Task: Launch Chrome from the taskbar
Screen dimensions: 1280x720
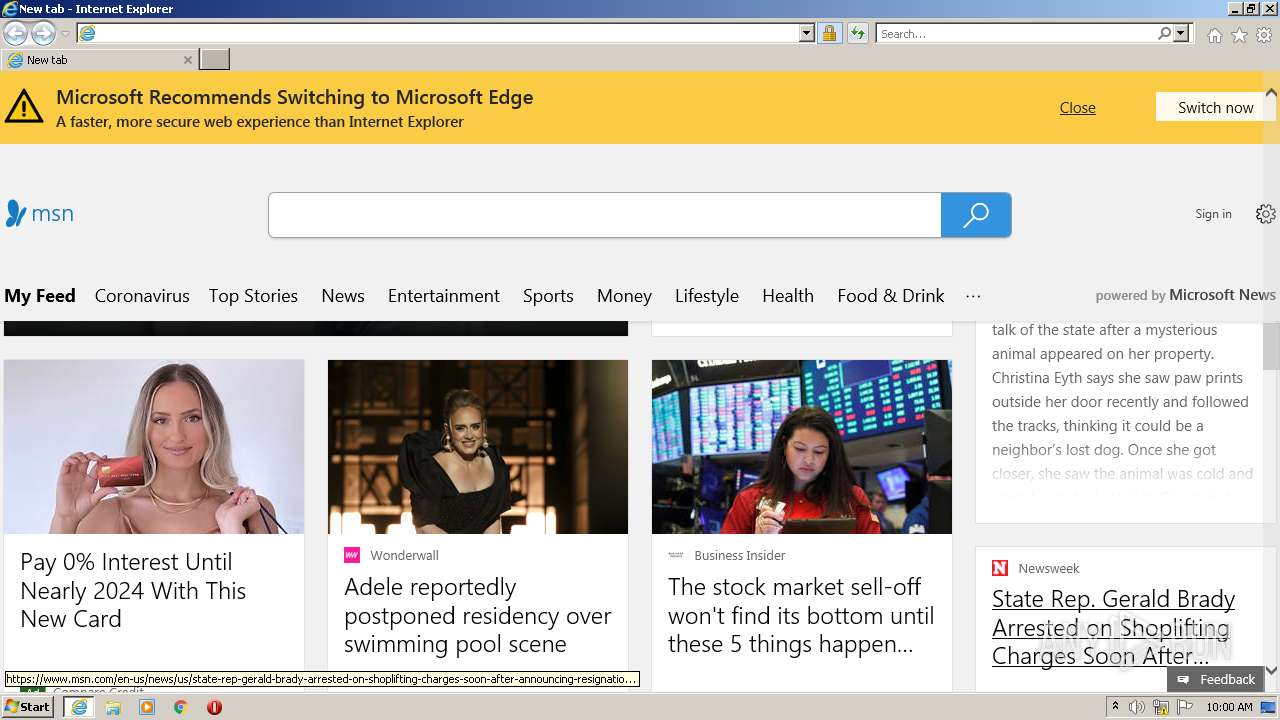Action: click(181, 707)
